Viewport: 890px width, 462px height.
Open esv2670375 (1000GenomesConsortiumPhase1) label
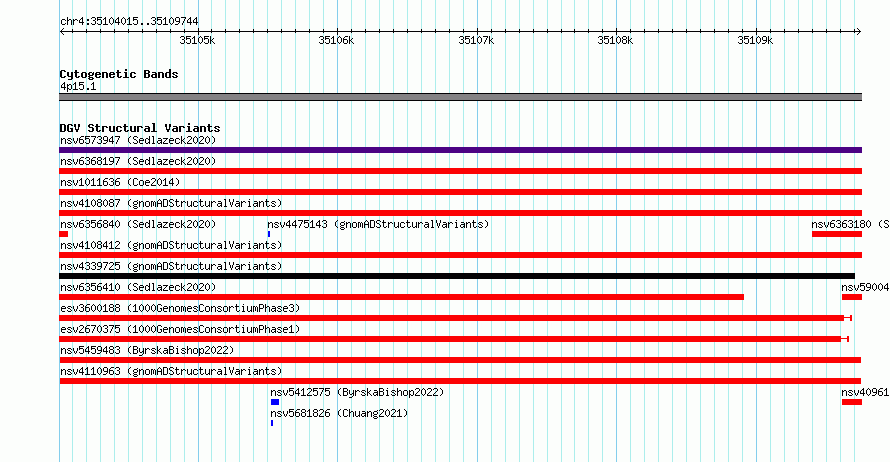180,329
